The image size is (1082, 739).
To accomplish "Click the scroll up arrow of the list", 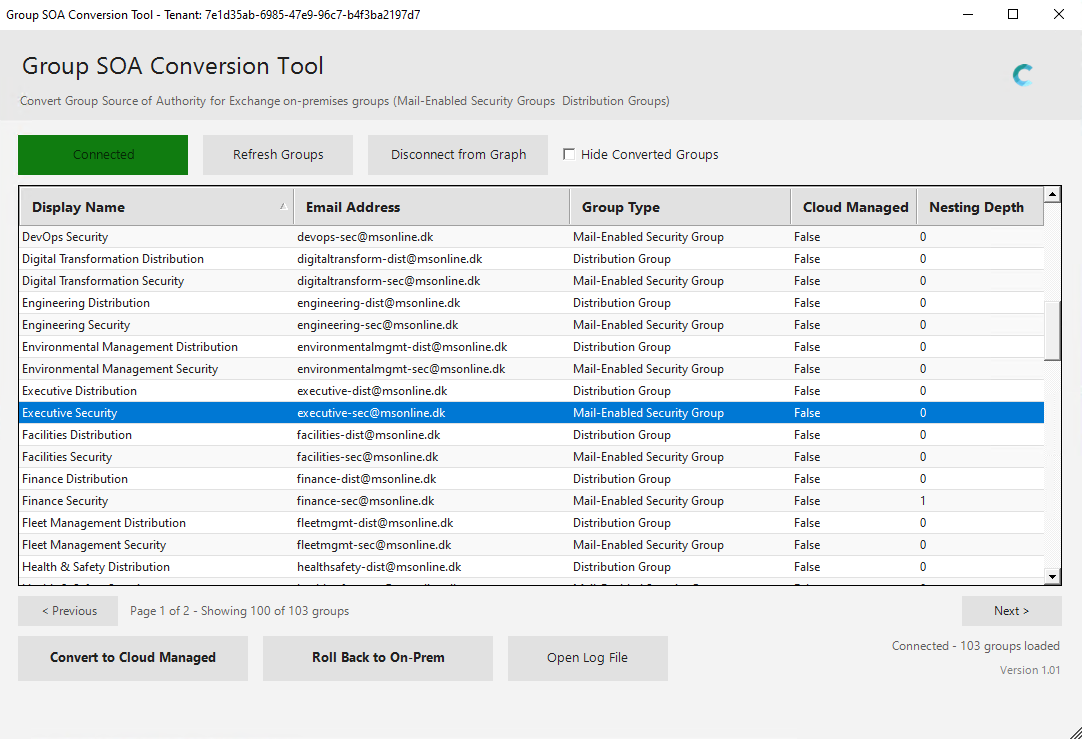I will 1052,194.
